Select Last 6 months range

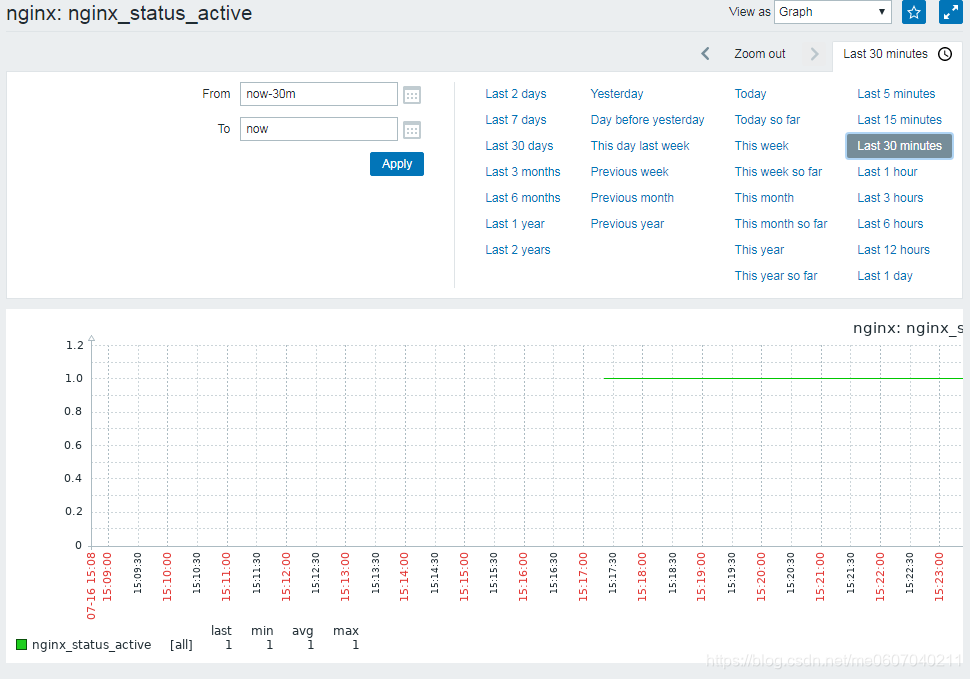(523, 198)
